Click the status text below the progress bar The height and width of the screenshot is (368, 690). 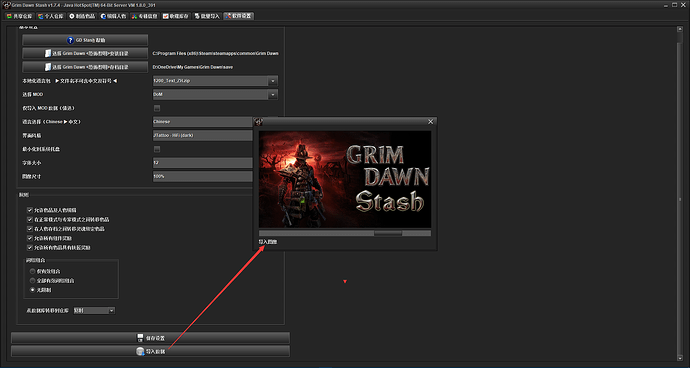pyautogui.click(x=268, y=242)
